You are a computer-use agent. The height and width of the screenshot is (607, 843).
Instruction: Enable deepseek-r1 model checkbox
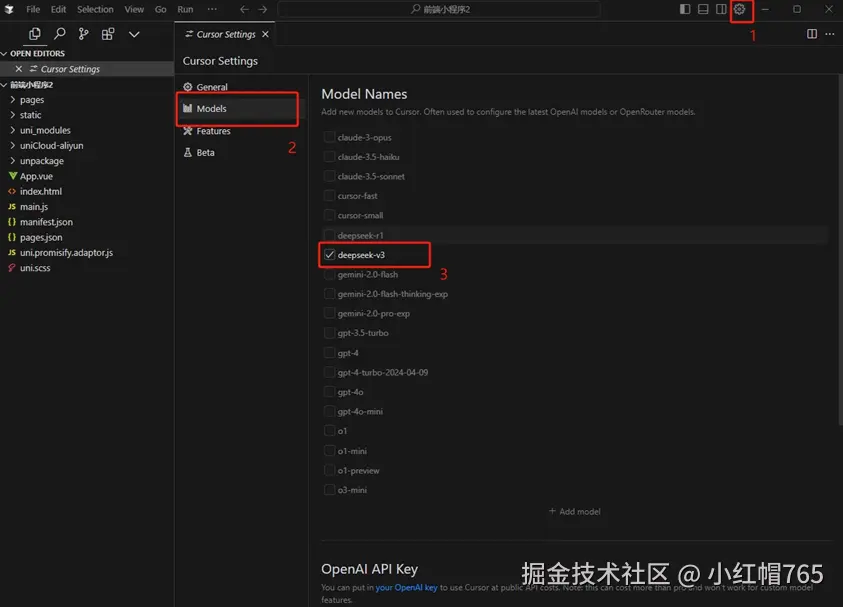point(329,235)
